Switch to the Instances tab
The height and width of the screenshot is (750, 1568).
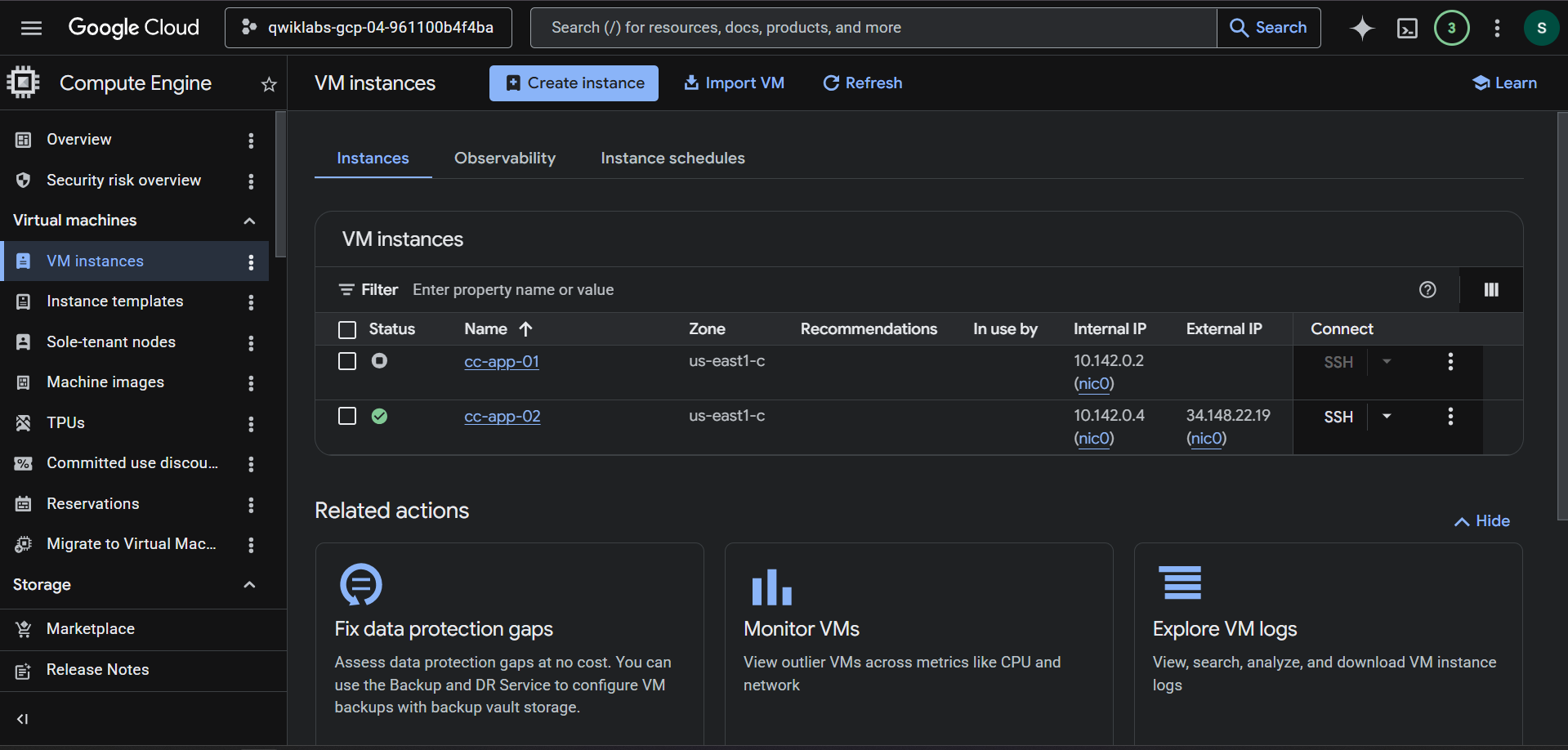click(x=373, y=158)
